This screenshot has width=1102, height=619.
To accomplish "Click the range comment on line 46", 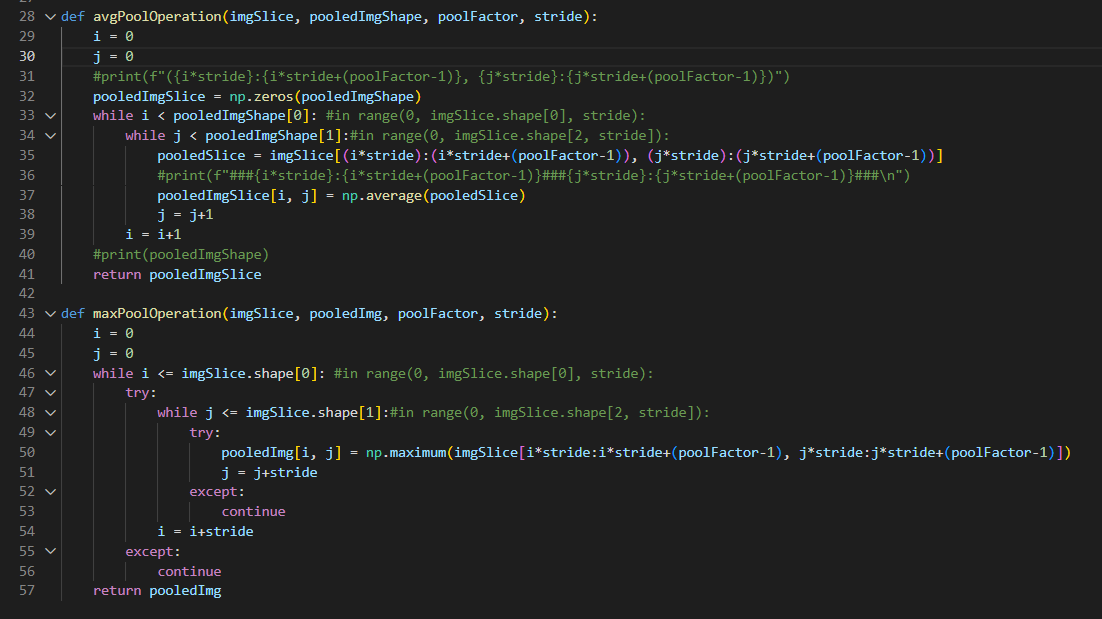I will click(493, 373).
